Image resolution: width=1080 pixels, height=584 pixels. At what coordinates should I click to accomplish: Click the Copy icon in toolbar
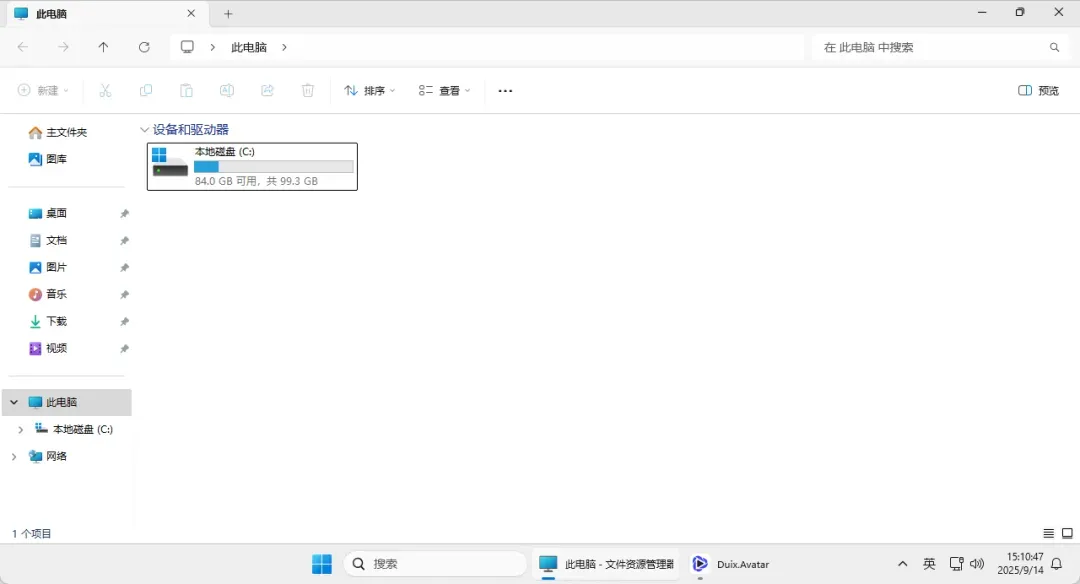coord(146,91)
